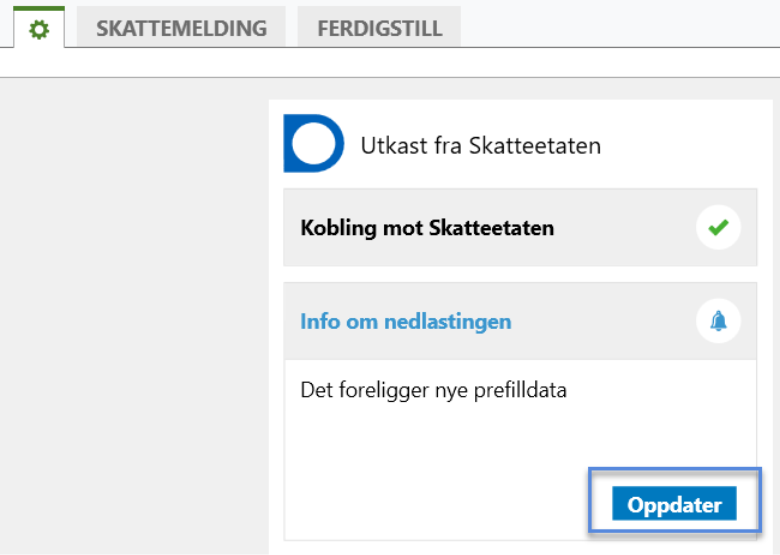Follow the Info om nedlastingen link

(x=405, y=322)
